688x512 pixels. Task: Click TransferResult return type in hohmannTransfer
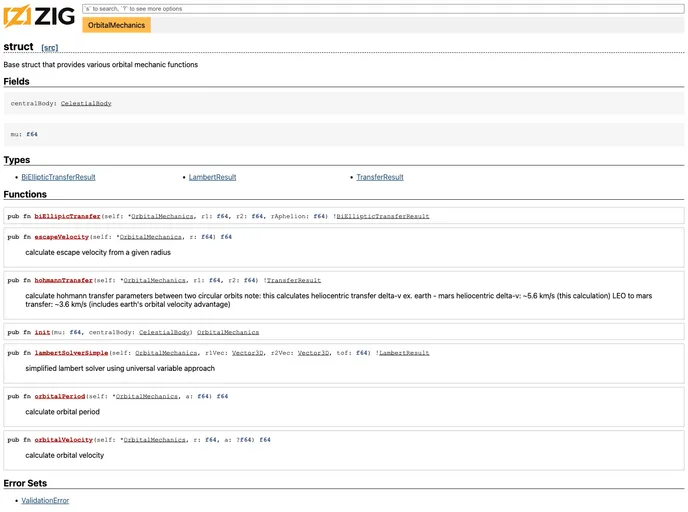(294, 281)
